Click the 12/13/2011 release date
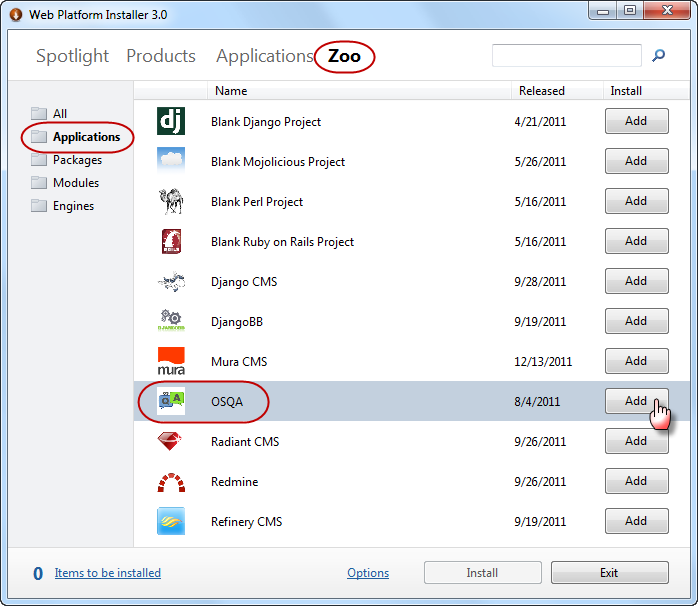Image resolution: width=698 pixels, height=606 pixels. point(543,362)
